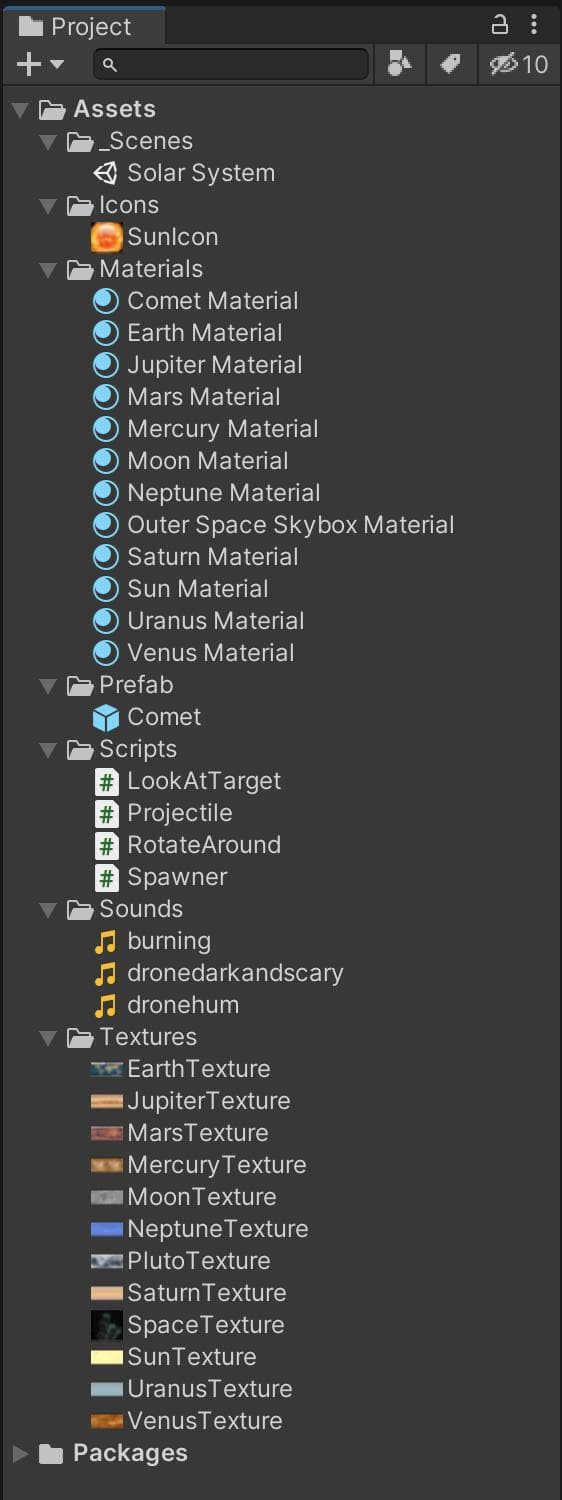The image size is (562, 1500).
Task: Select the Outer Space Skybox Material item
Action: coord(274,525)
